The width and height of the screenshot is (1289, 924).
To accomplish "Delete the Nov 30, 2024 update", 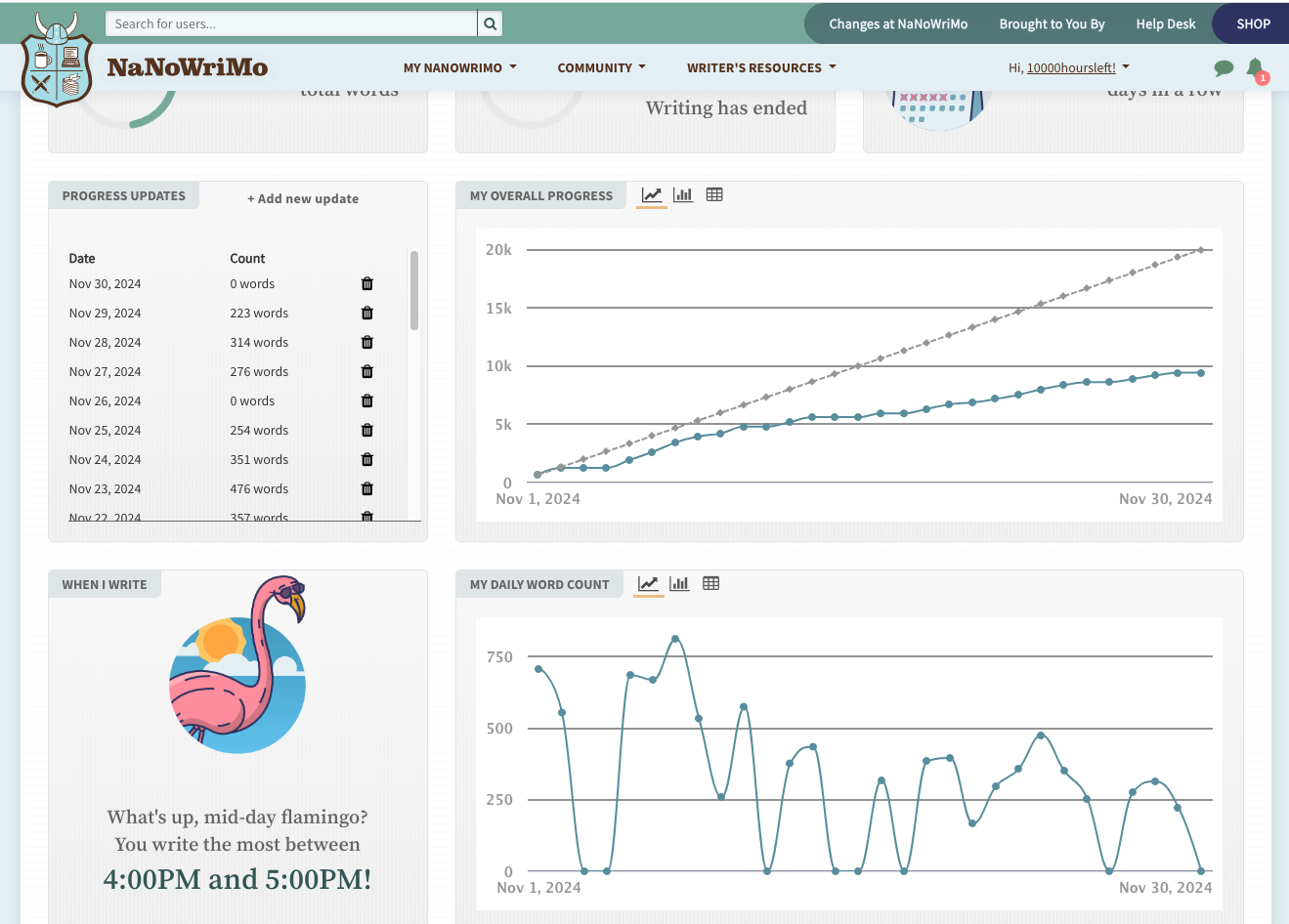I will tap(367, 283).
